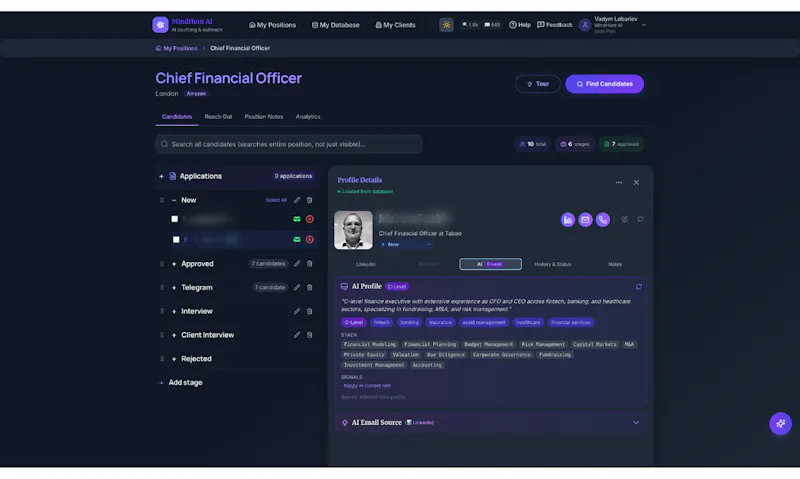
Task: Delete the New stage trash icon
Action: [x=309, y=200]
